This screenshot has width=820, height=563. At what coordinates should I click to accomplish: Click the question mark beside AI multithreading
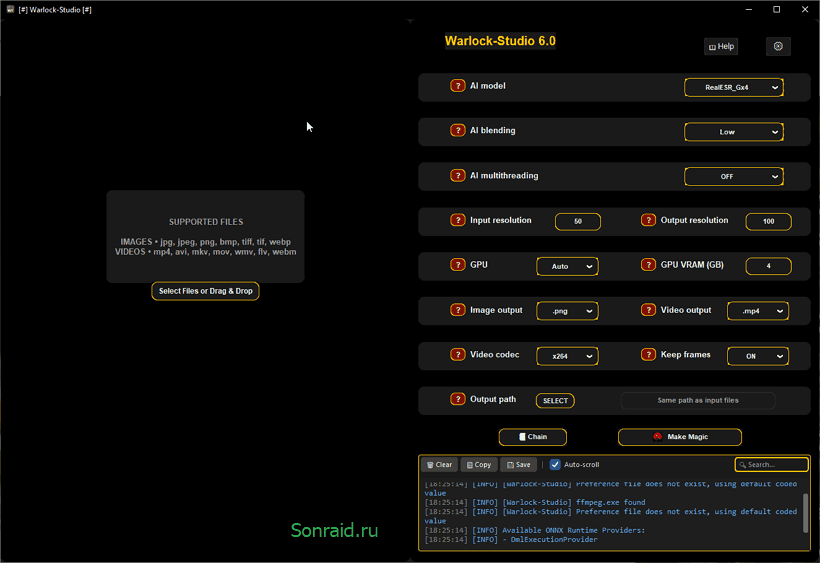tap(458, 175)
